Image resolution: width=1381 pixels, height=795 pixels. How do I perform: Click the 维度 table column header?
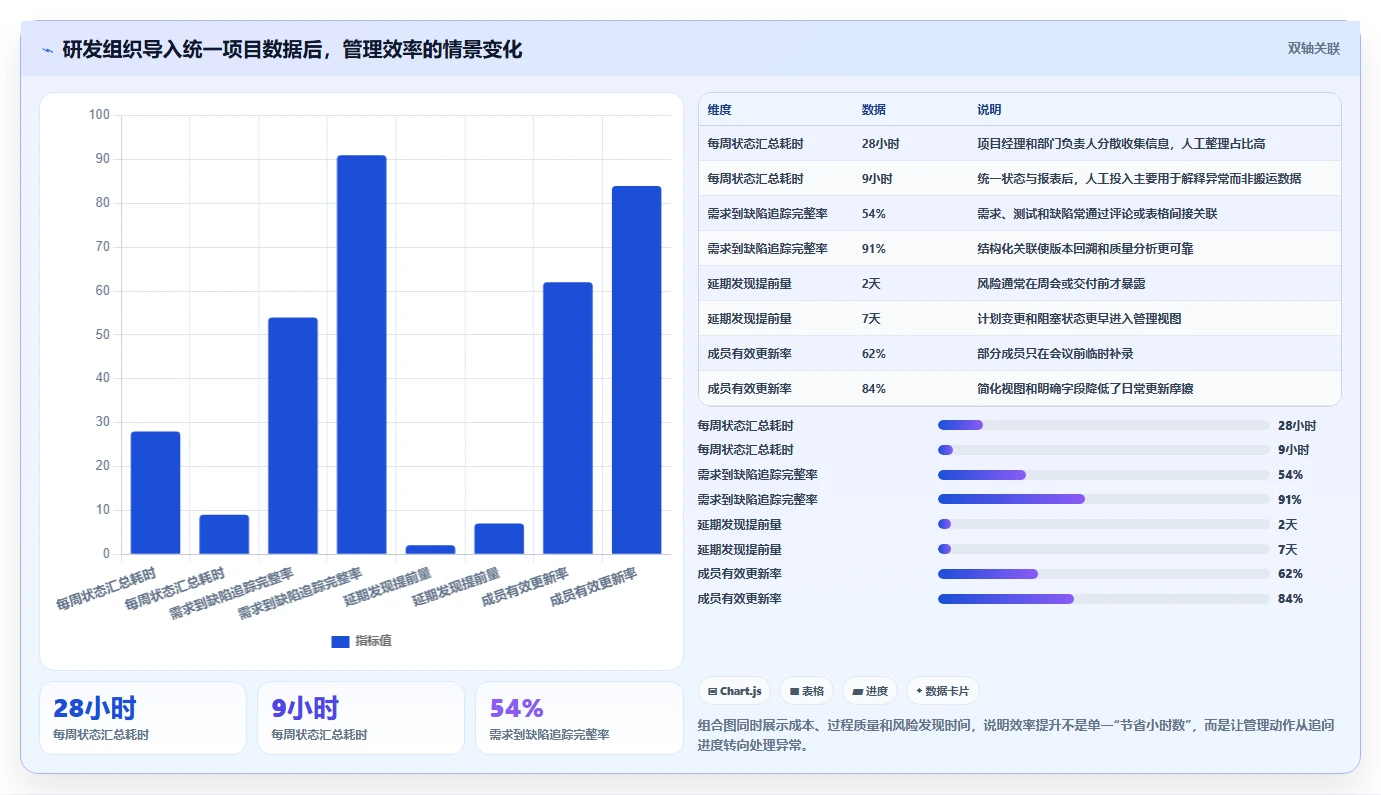tap(719, 110)
